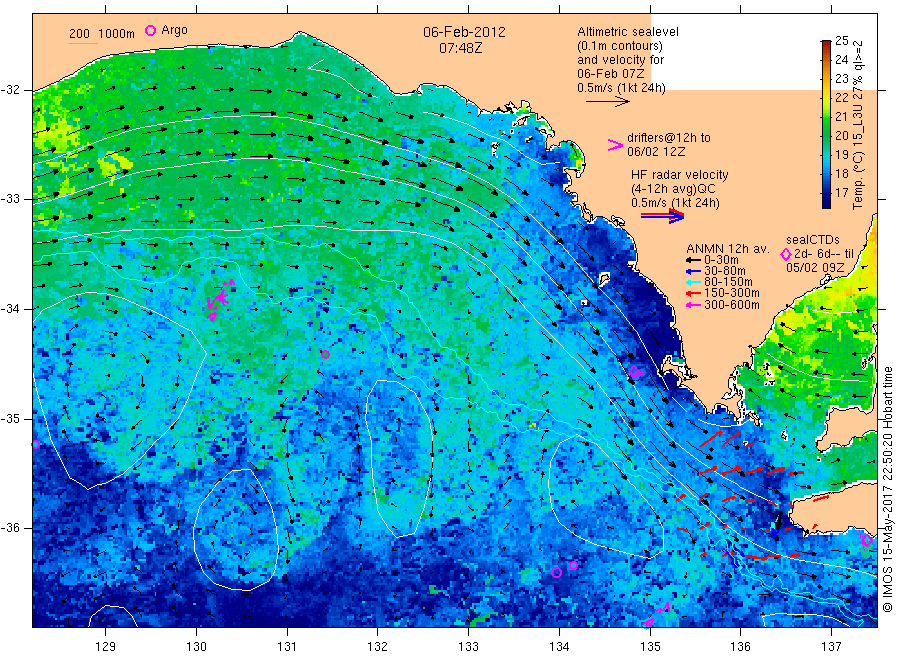Click the magenta drifter cluster near 130.2E, 33.9S
The width and height of the screenshot is (900, 660).
coord(219,300)
